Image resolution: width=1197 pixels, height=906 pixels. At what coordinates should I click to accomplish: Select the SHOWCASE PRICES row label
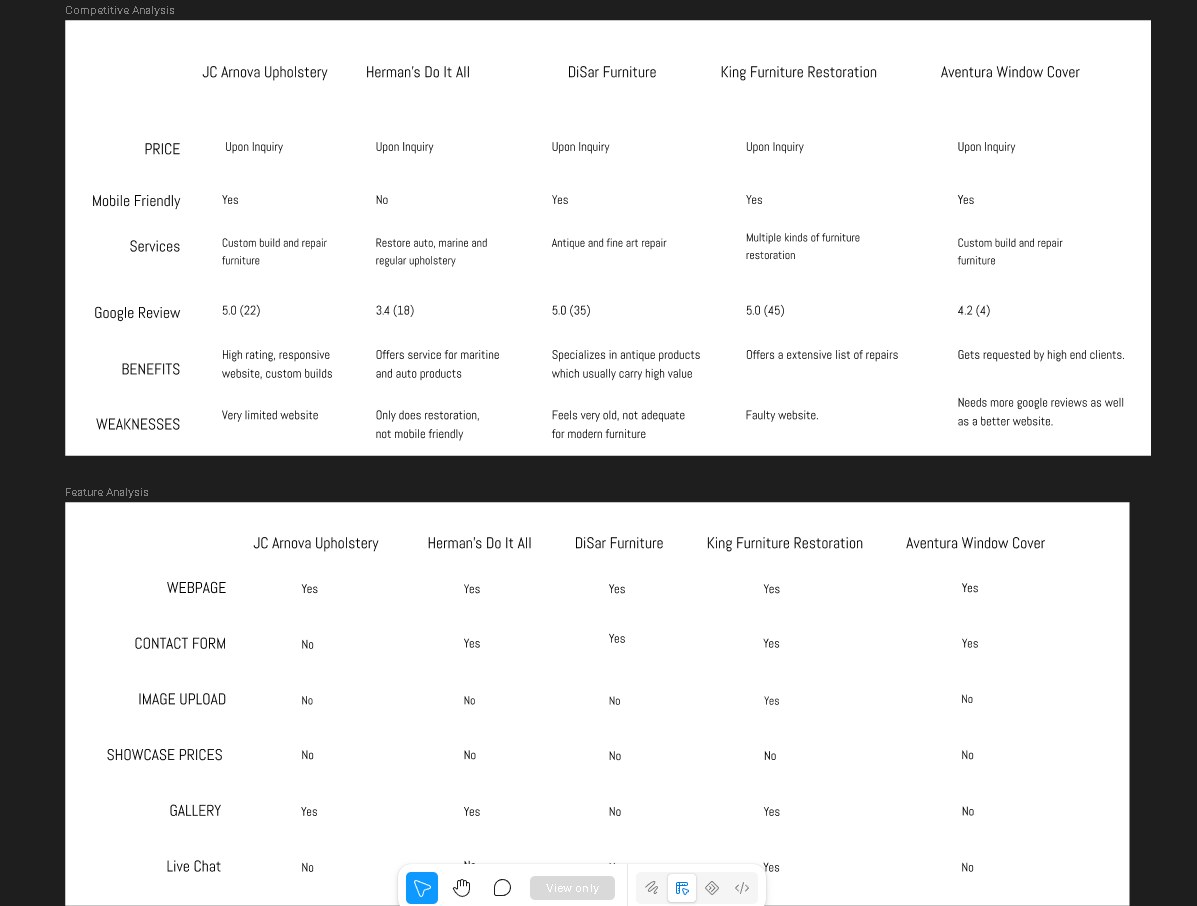[x=165, y=755]
